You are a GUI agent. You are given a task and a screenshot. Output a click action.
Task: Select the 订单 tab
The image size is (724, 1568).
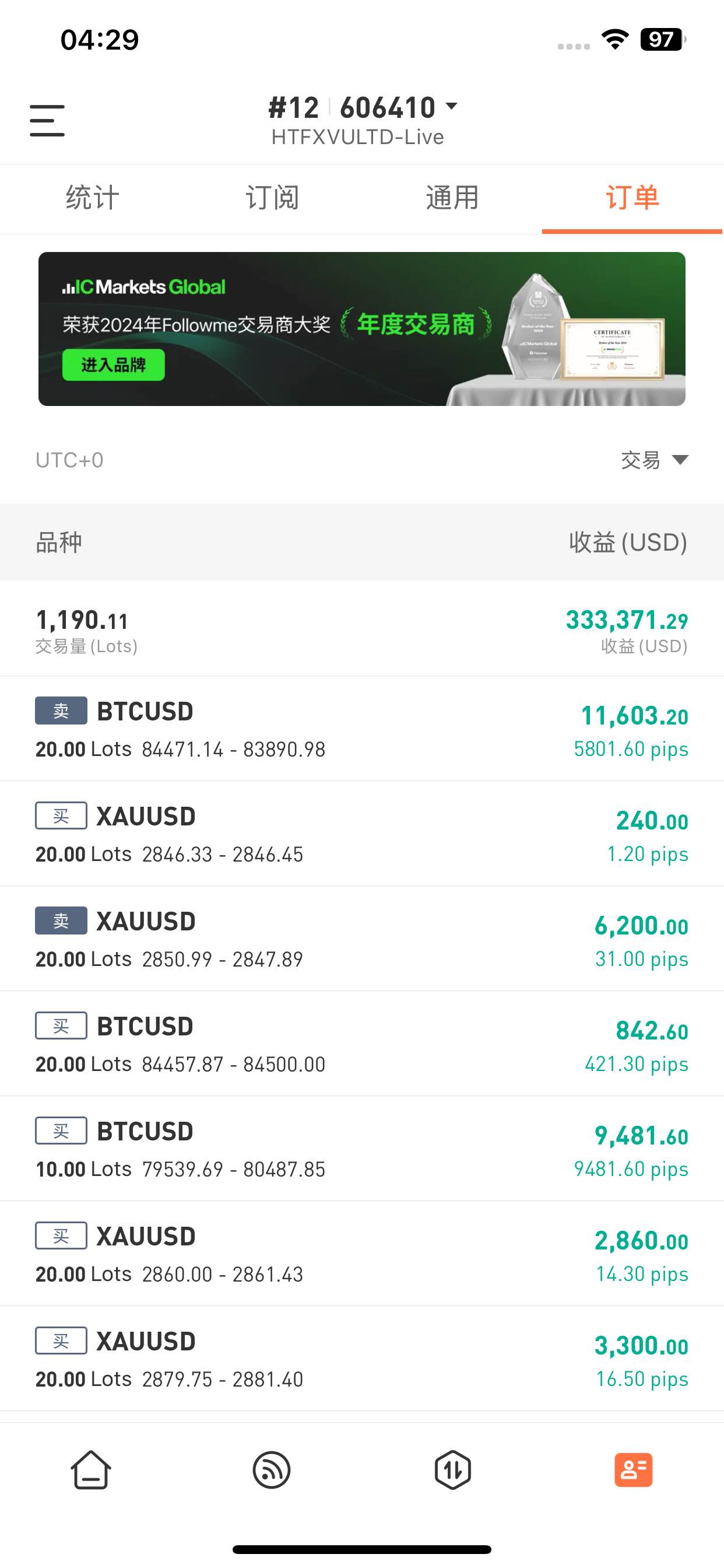632,198
